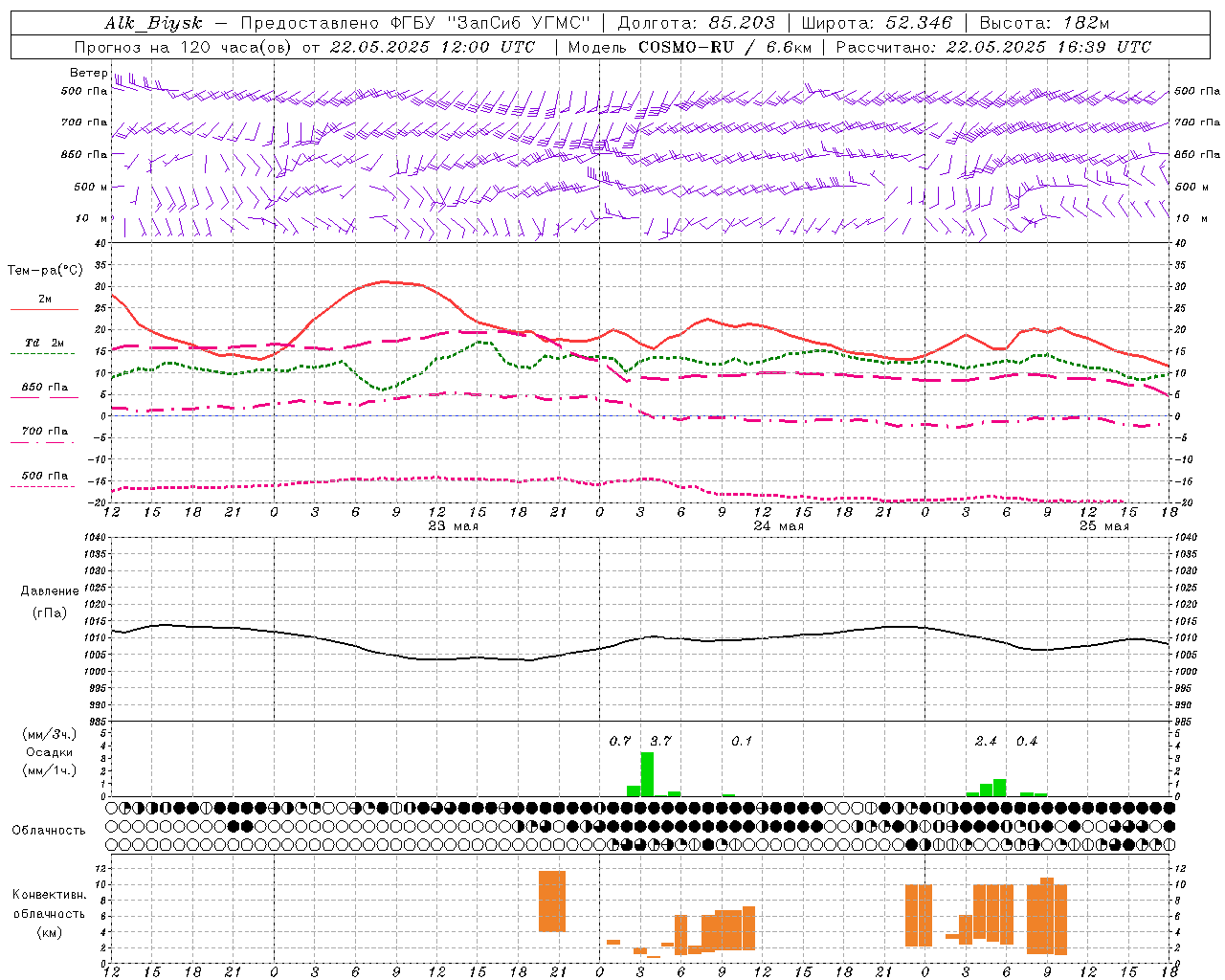Click the Облачность cloudiness label
Image resolution: width=1225 pixels, height=980 pixels.
(49, 830)
